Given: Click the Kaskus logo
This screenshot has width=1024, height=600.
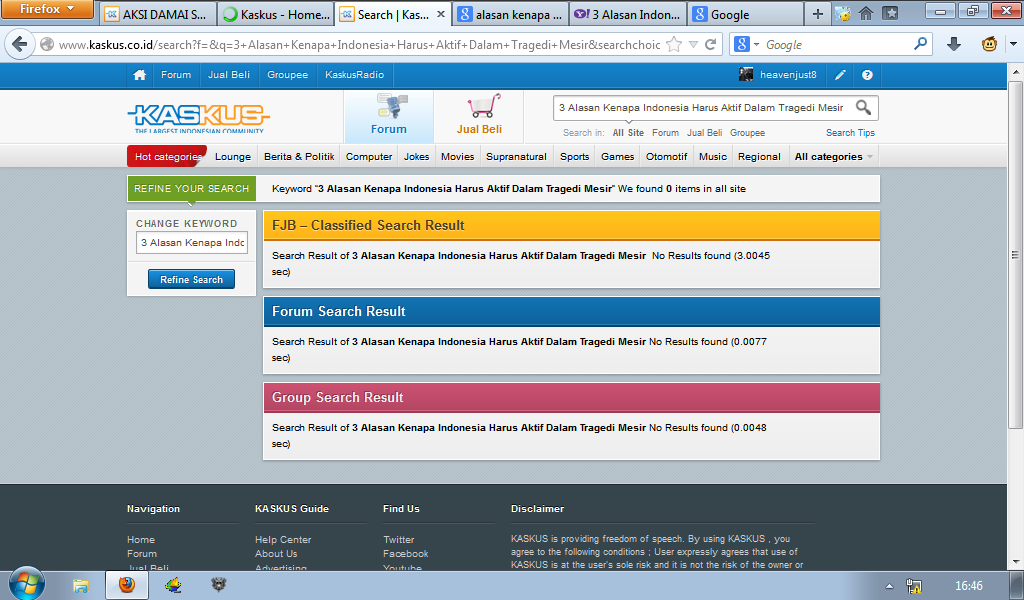Looking at the screenshot, I should click(x=199, y=118).
